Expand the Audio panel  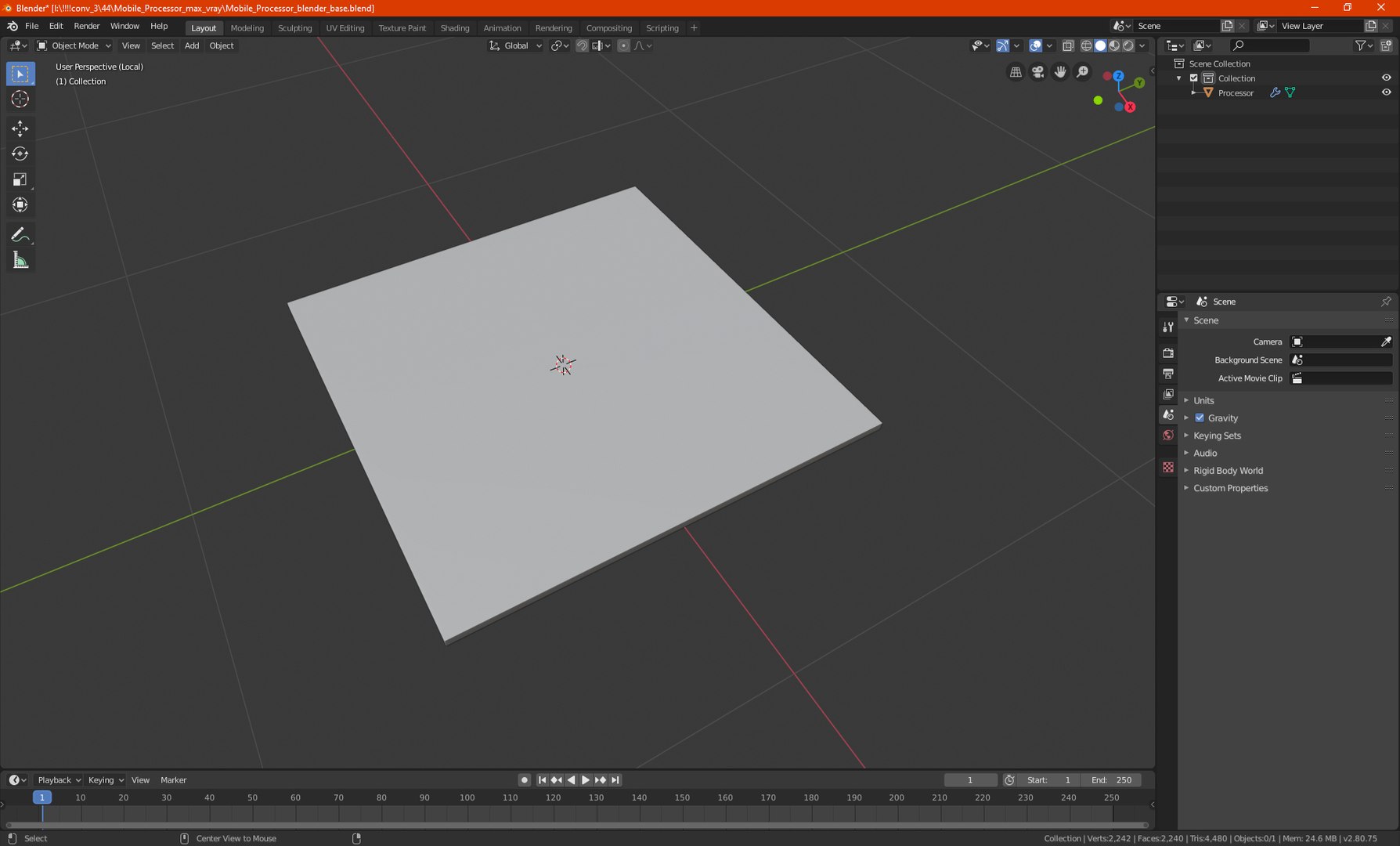[1205, 453]
